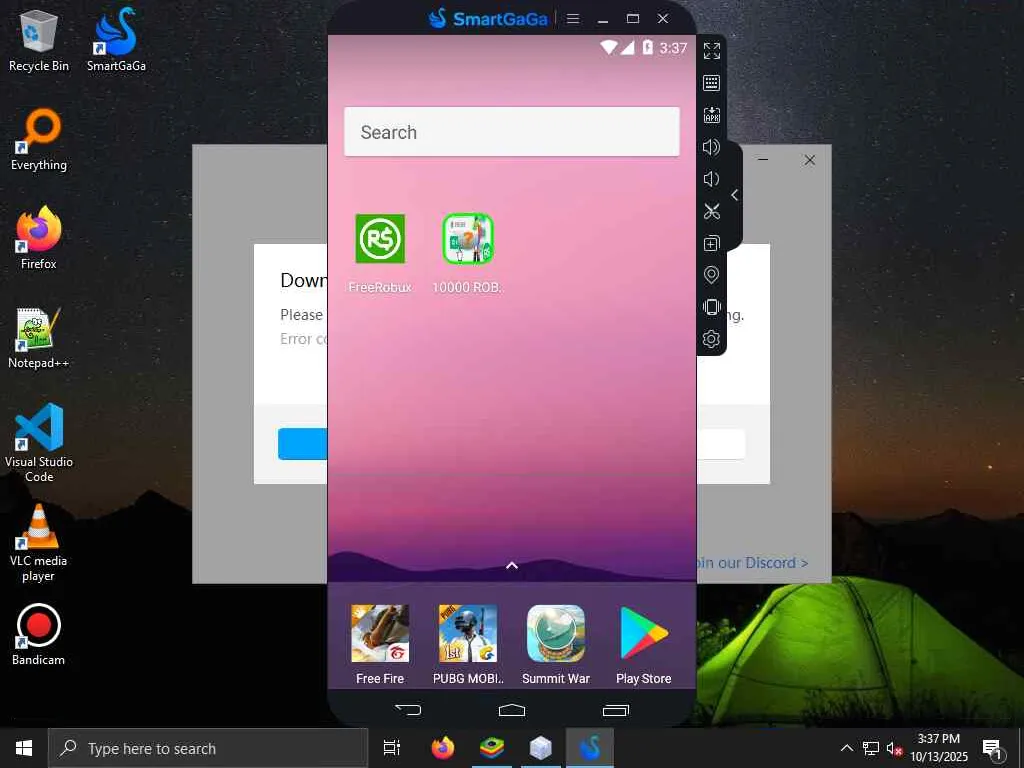Tap the Android recent apps button
Screen dimensions: 1024x768
pos(616,710)
